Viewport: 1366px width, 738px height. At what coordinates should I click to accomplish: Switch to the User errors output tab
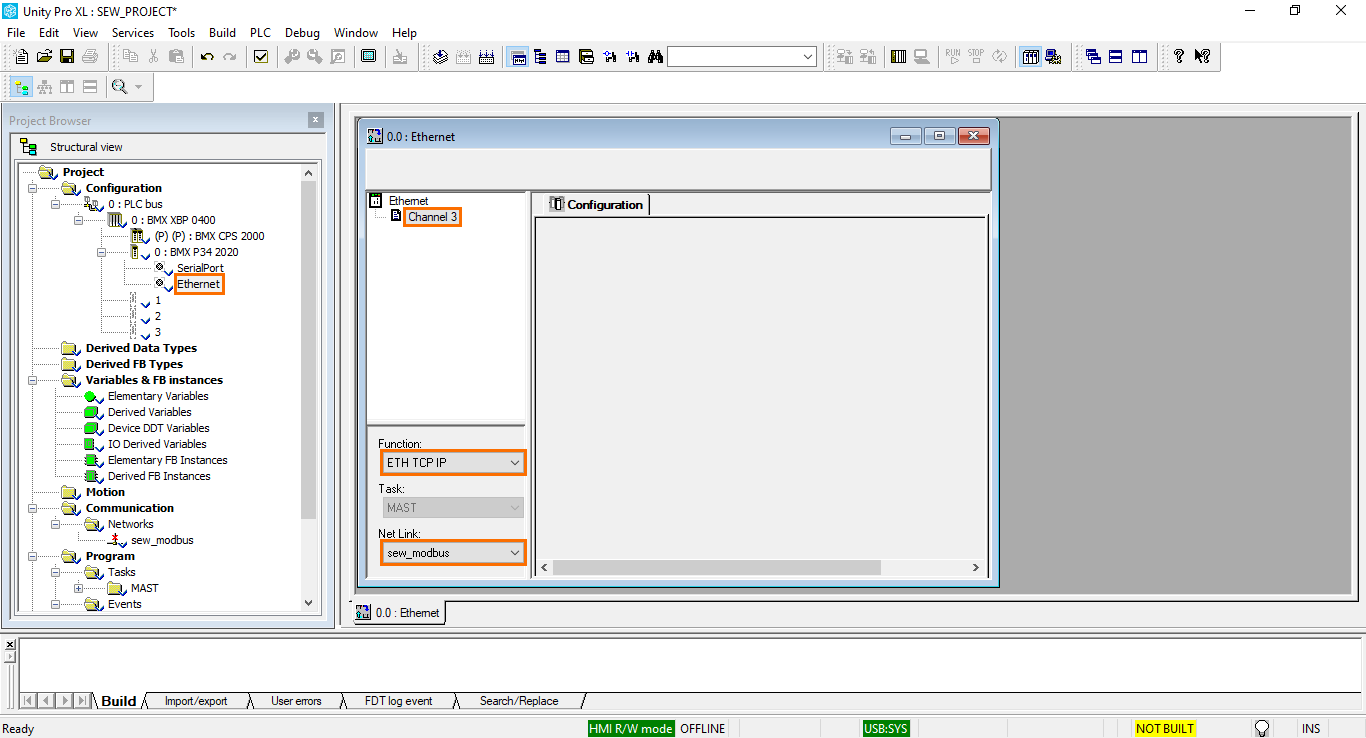(x=296, y=701)
